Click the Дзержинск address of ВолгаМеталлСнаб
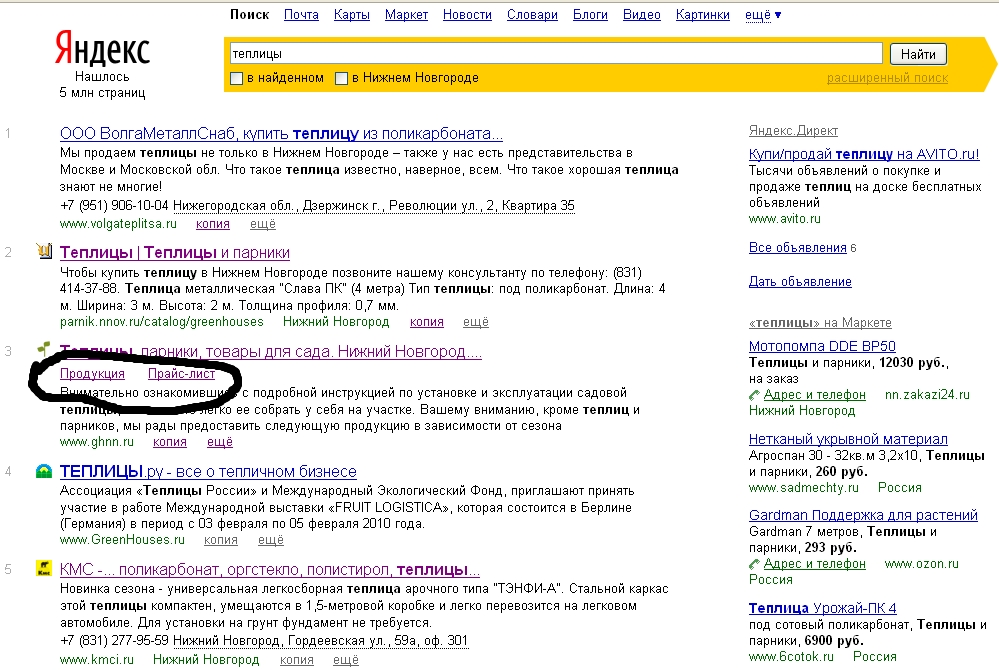This screenshot has height=670, width=999. 374,206
